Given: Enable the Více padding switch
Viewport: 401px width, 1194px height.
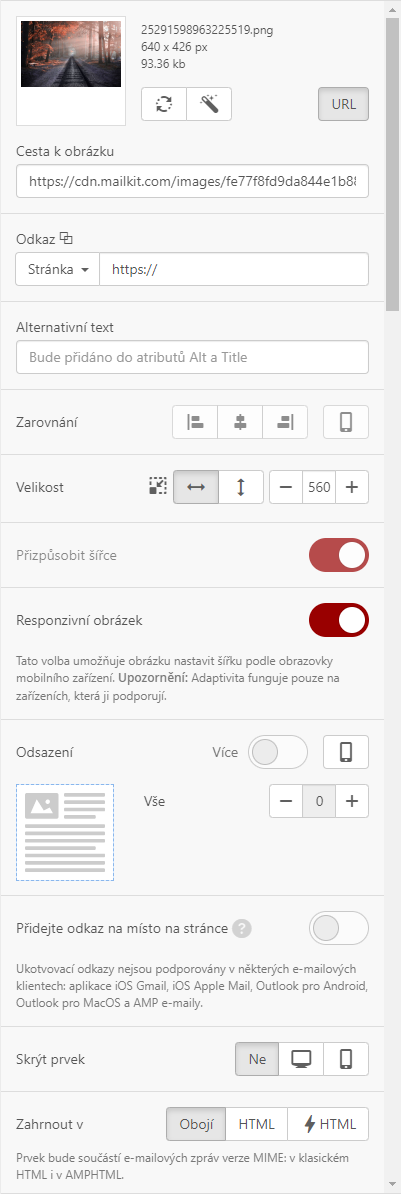Looking at the screenshot, I should [278, 752].
